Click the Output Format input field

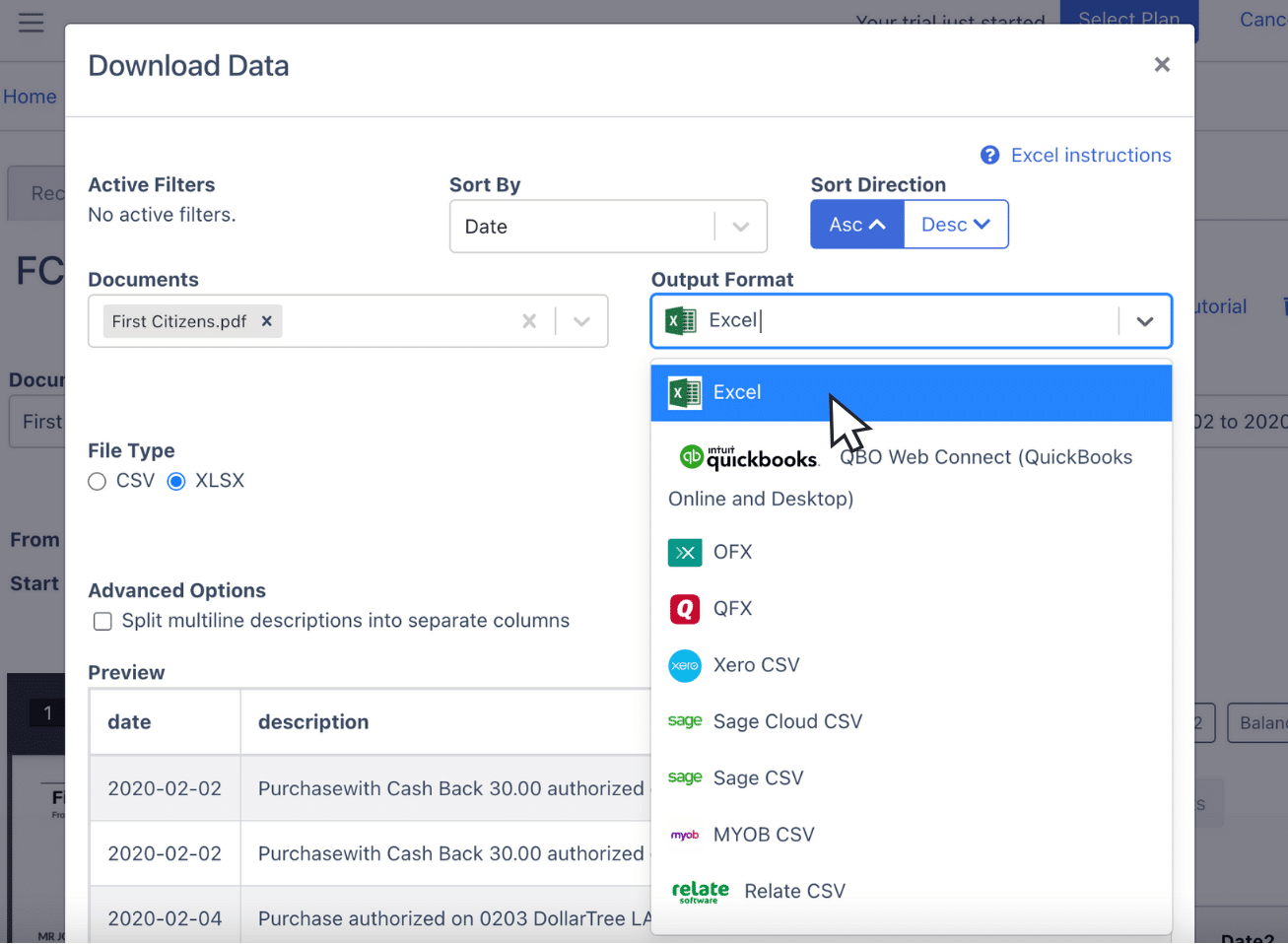point(912,320)
